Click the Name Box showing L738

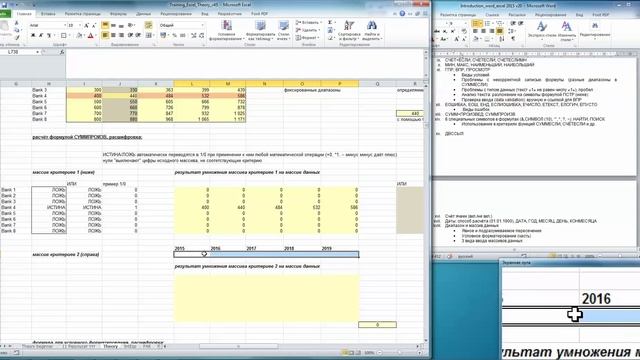point(17,52)
